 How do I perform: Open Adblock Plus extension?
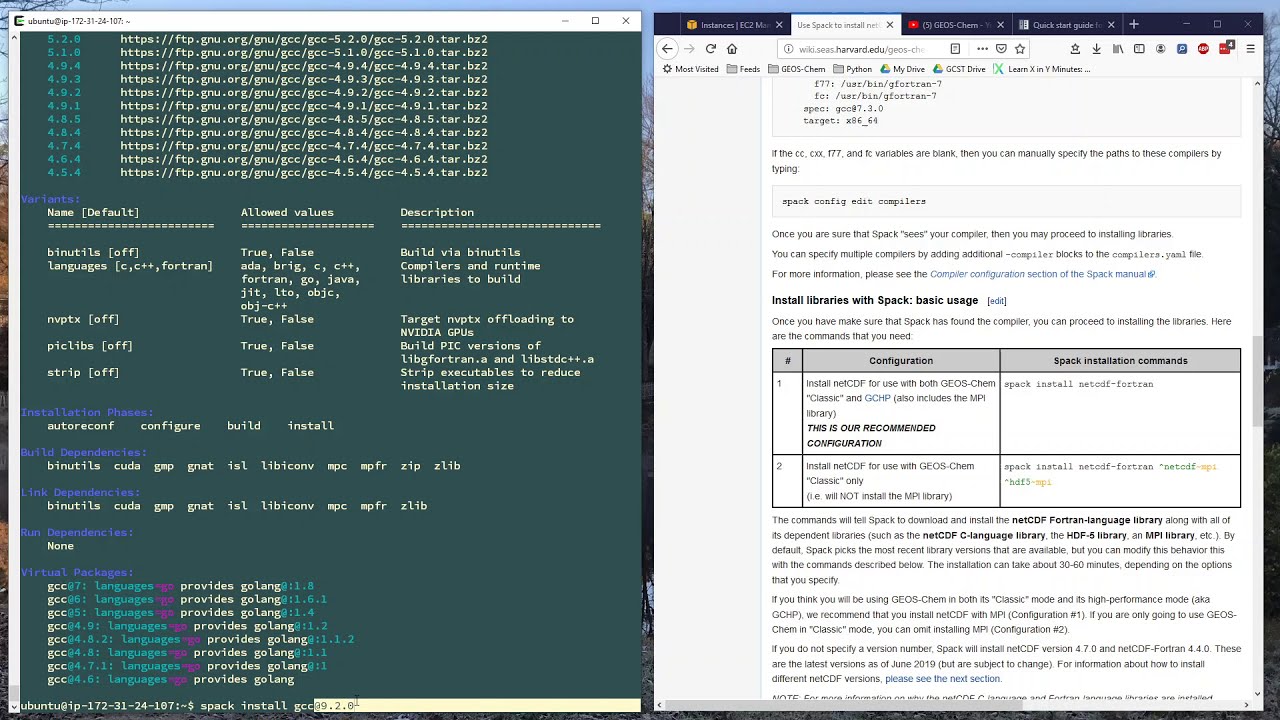tap(1203, 49)
